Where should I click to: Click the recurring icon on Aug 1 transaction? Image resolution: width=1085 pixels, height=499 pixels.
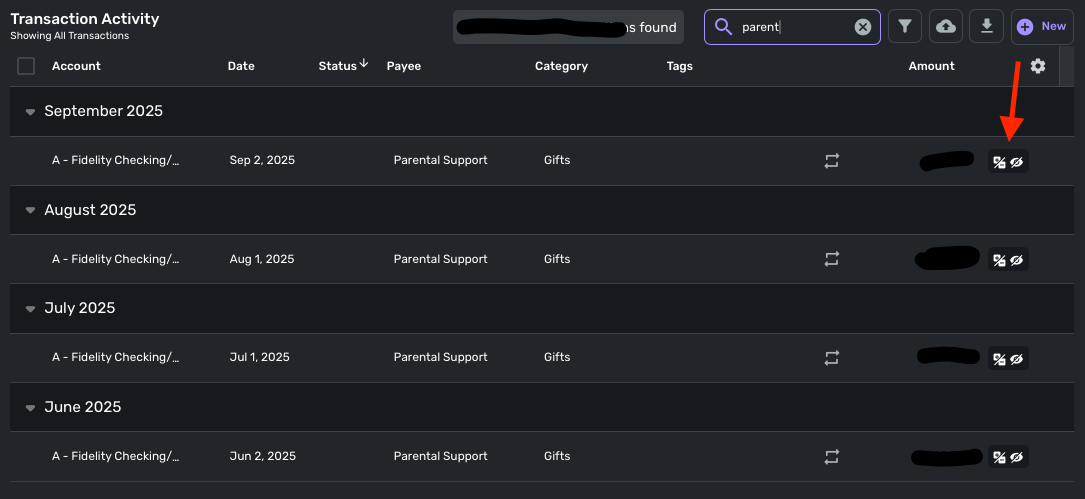tap(831, 259)
